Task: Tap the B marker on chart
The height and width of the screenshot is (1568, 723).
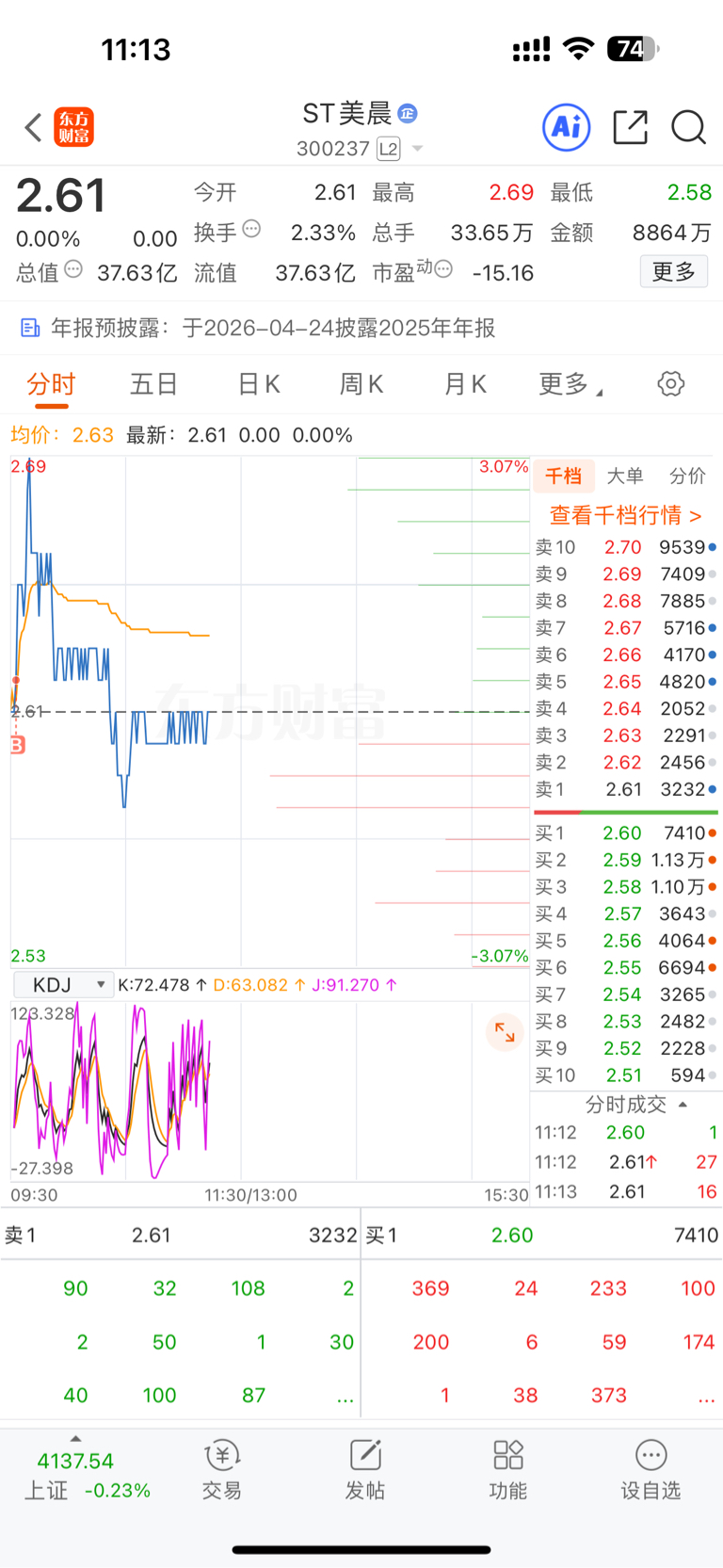Action: click(17, 745)
